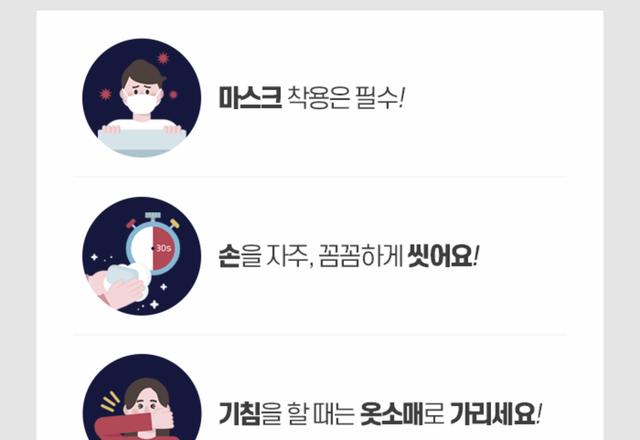This screenshot has width=640, height=440.
Task: Click the hand washing stopwatch illustration
Action: pos(142,256)
